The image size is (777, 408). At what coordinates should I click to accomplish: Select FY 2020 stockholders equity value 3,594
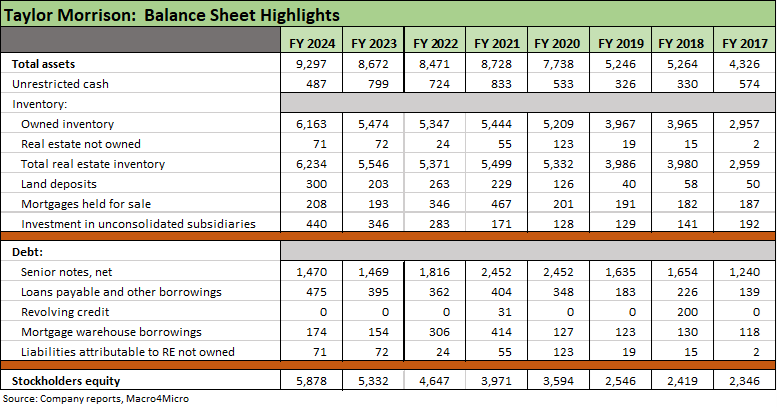(x=558, y=381)
